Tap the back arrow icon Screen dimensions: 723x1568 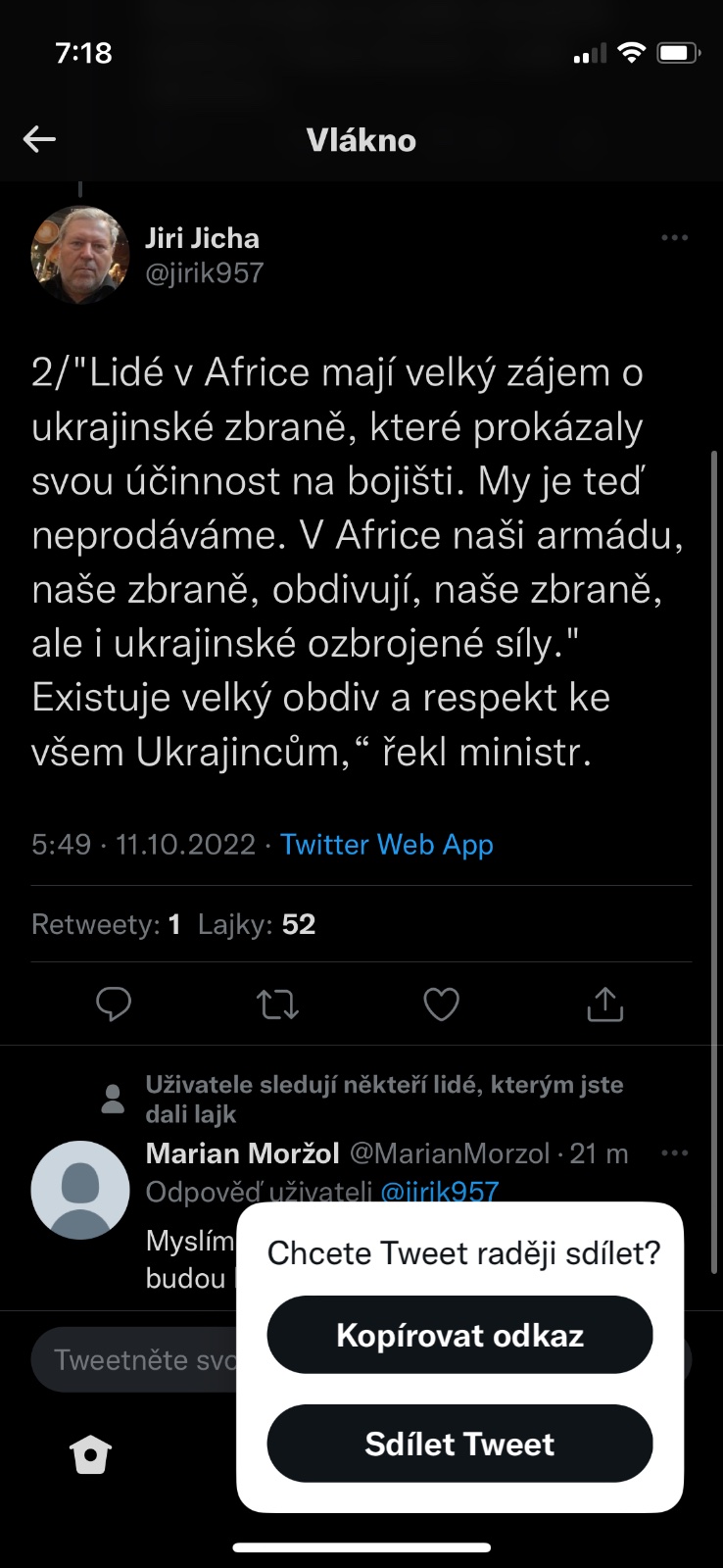coord(39,139)
